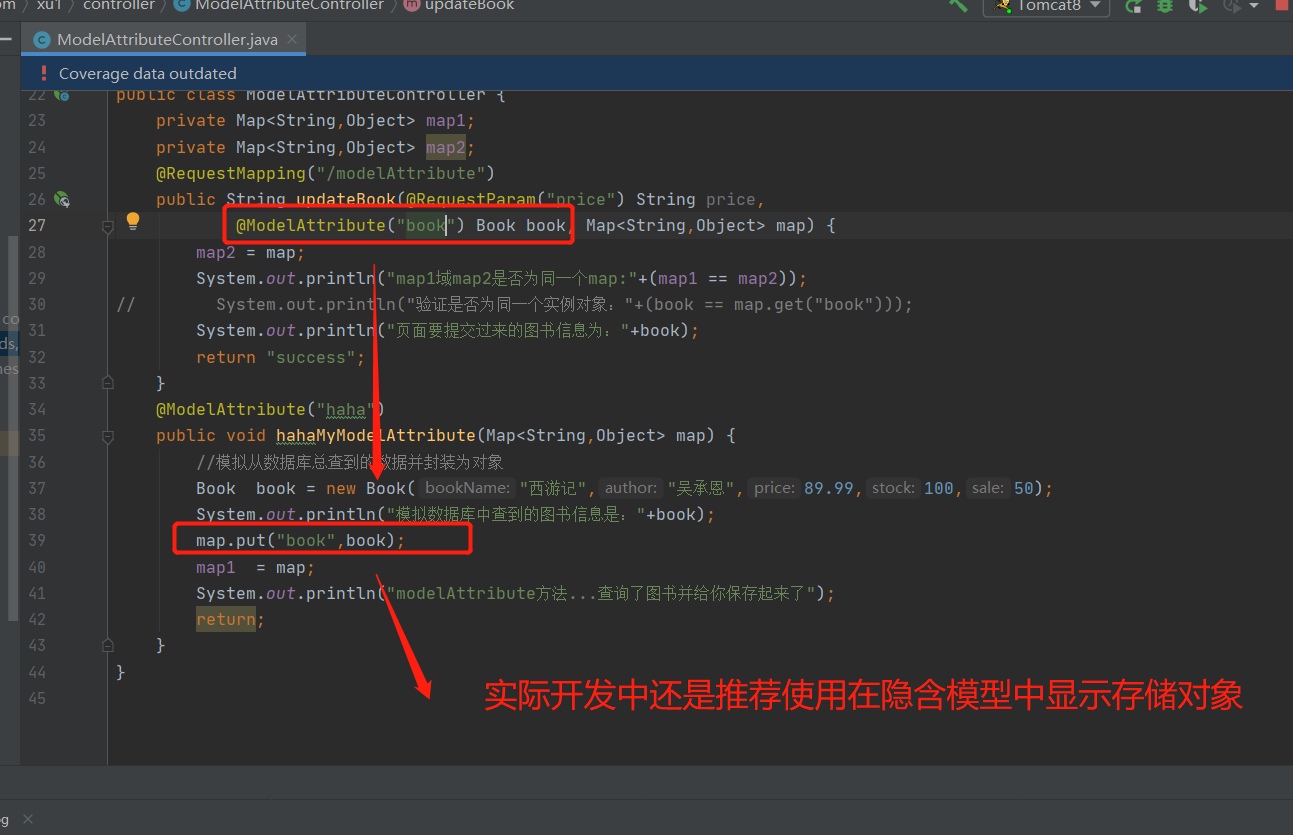Toggle fold marker at line 43
Image resolution: width=1293 pixels, height=835 pixels.
click(x=108, y=646)
